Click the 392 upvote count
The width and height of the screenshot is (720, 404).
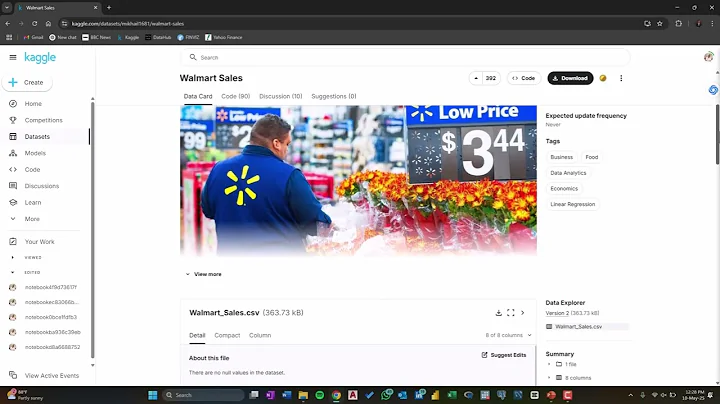click(x=491, y=79)
